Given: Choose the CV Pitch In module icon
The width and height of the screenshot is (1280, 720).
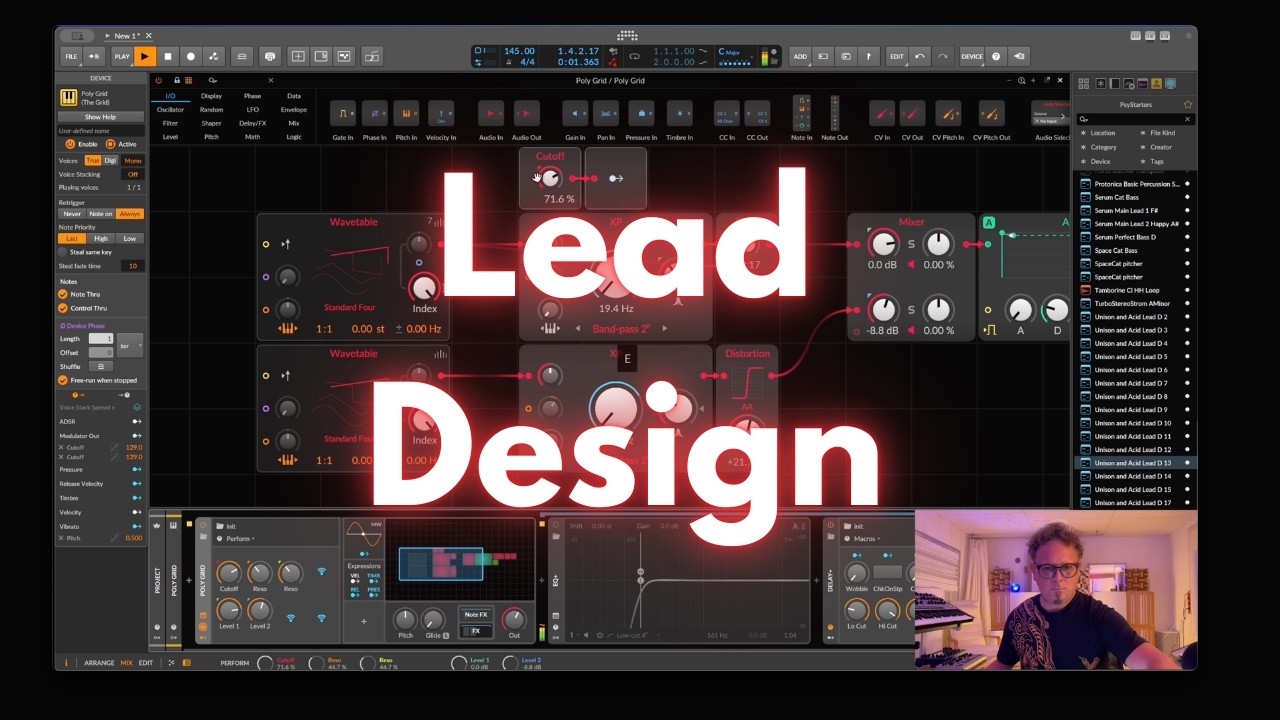Looking at the screenshot, I should tap(948, 113).
